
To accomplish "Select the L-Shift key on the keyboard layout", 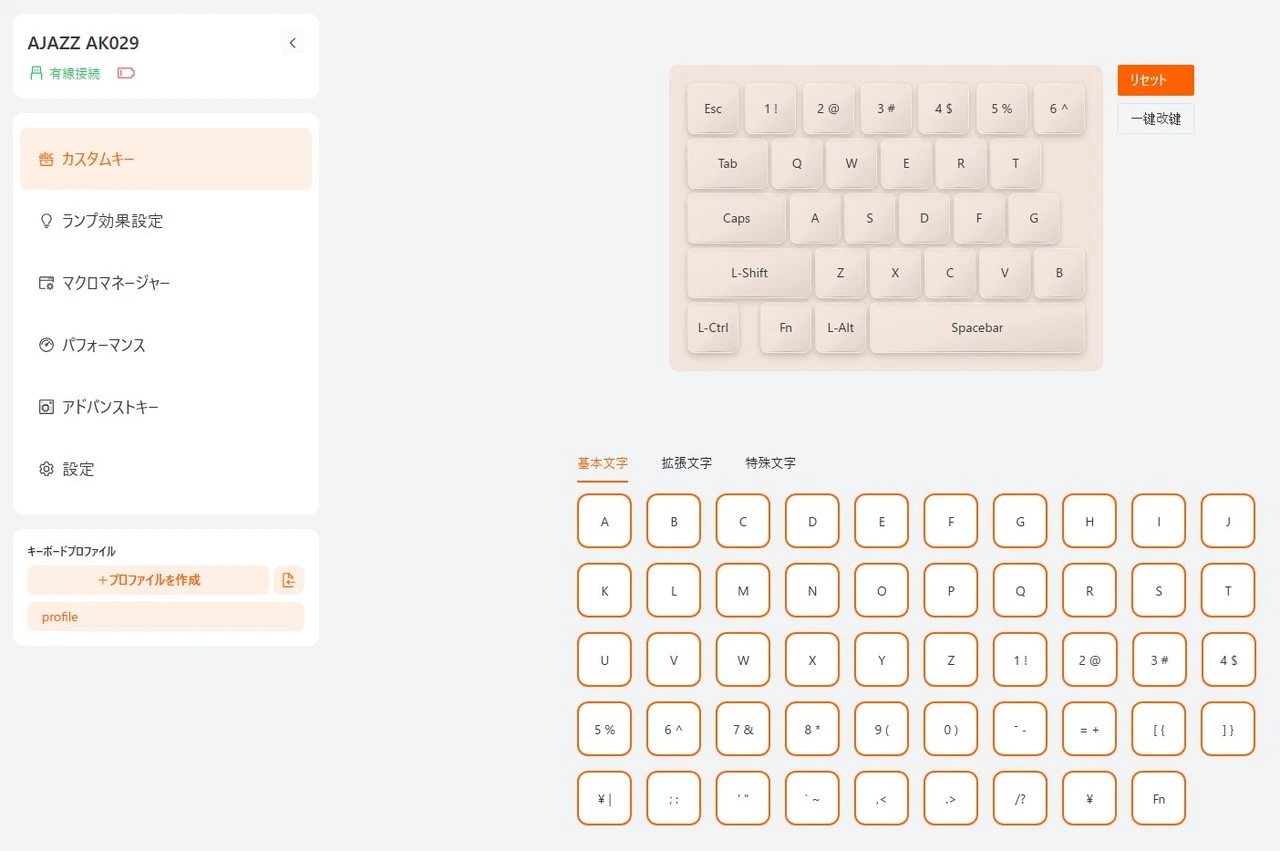I will (749, 273).
